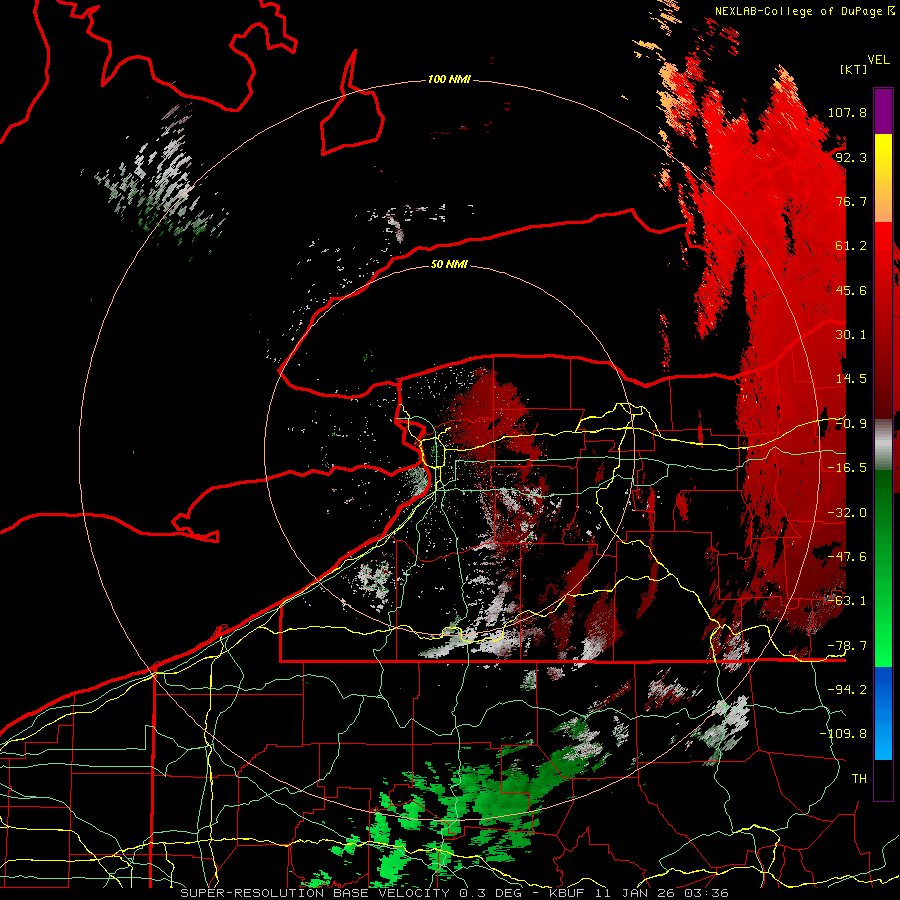Click the 92.3 velocity scale value
Screen dimensions: 900x900
(851, 157)
